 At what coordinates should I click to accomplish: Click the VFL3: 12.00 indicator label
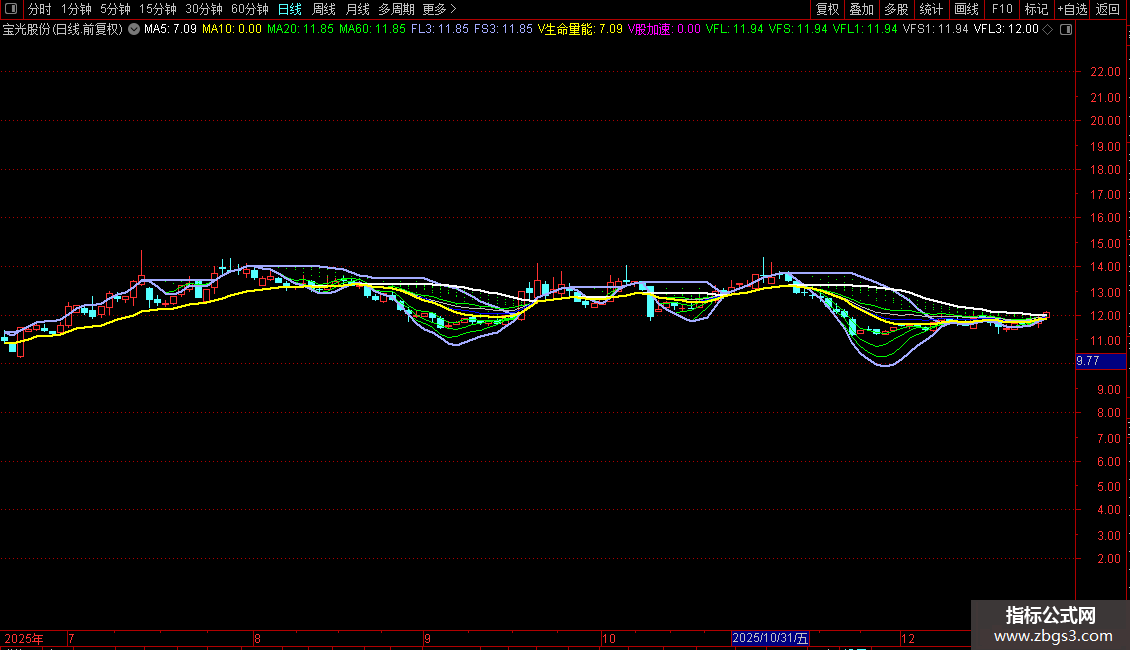(1006, 30)
